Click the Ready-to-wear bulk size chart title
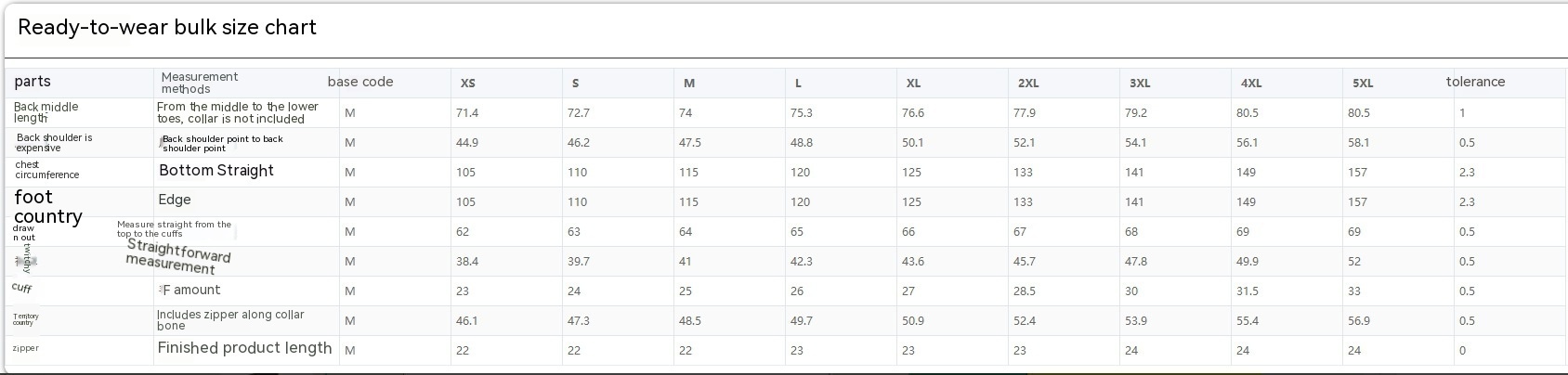 (167, 28)
